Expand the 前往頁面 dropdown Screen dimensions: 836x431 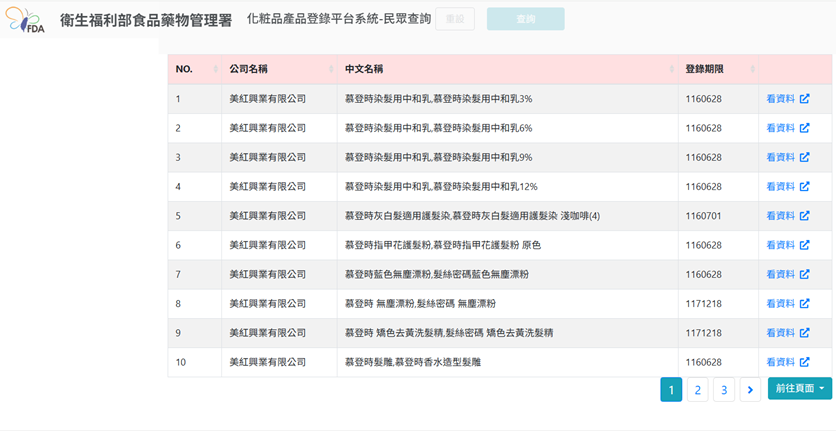tap(800, 388)
